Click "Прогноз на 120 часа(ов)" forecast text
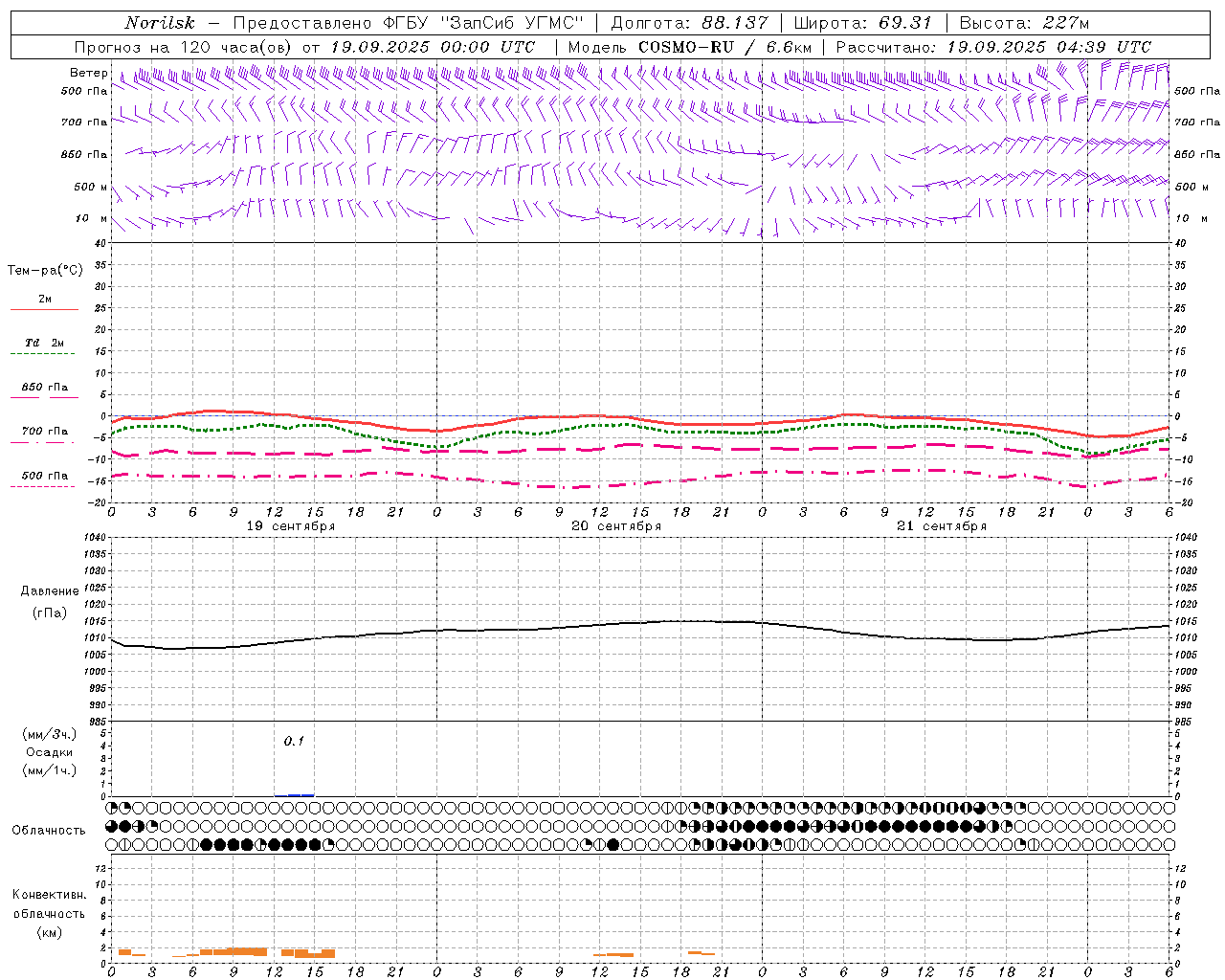Viewport: 1225px width, 980px height. (184, 47)
